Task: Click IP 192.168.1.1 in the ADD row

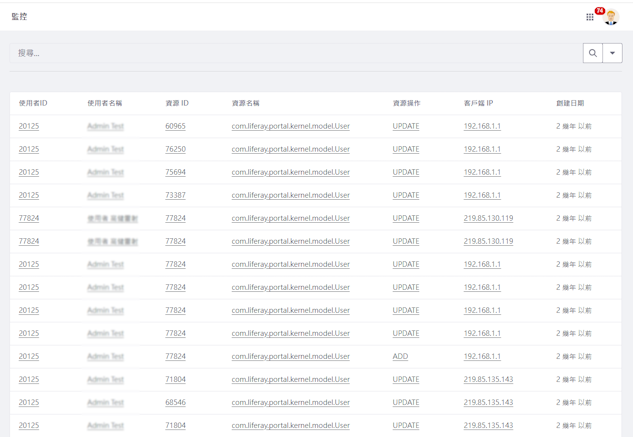Action: pyautogui.click(x=482, y=356)
